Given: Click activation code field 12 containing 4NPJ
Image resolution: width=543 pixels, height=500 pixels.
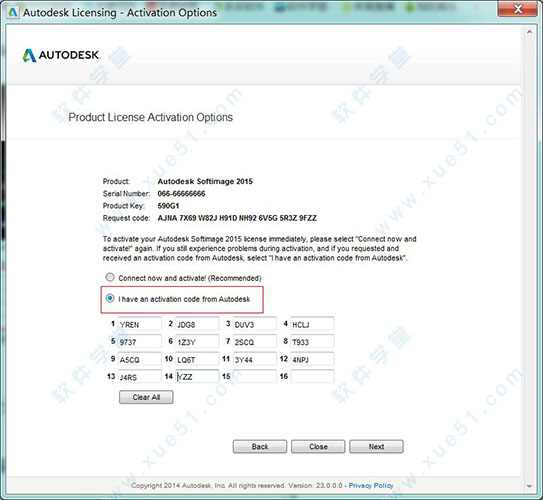Looking at the screenshot, I should point(312,359).
